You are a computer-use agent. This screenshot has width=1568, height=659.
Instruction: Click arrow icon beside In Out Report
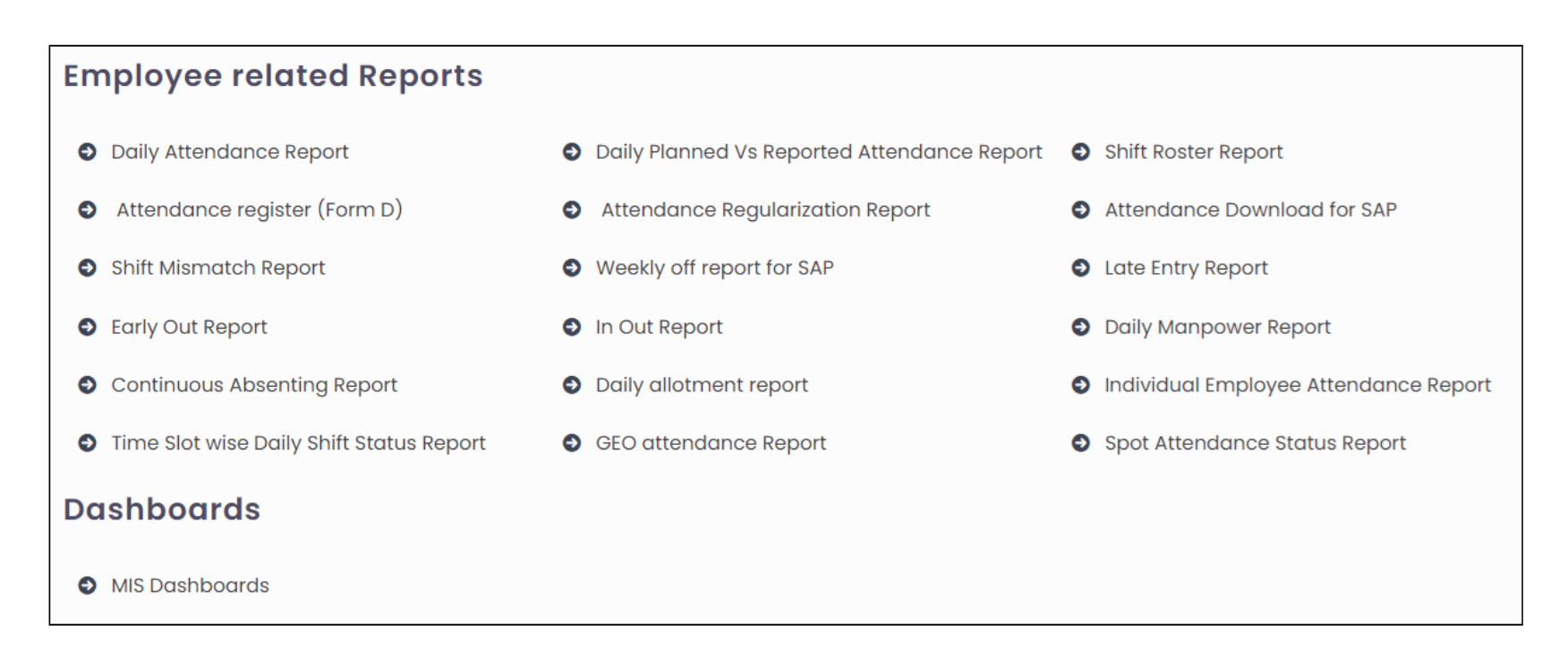click(572, 327)
